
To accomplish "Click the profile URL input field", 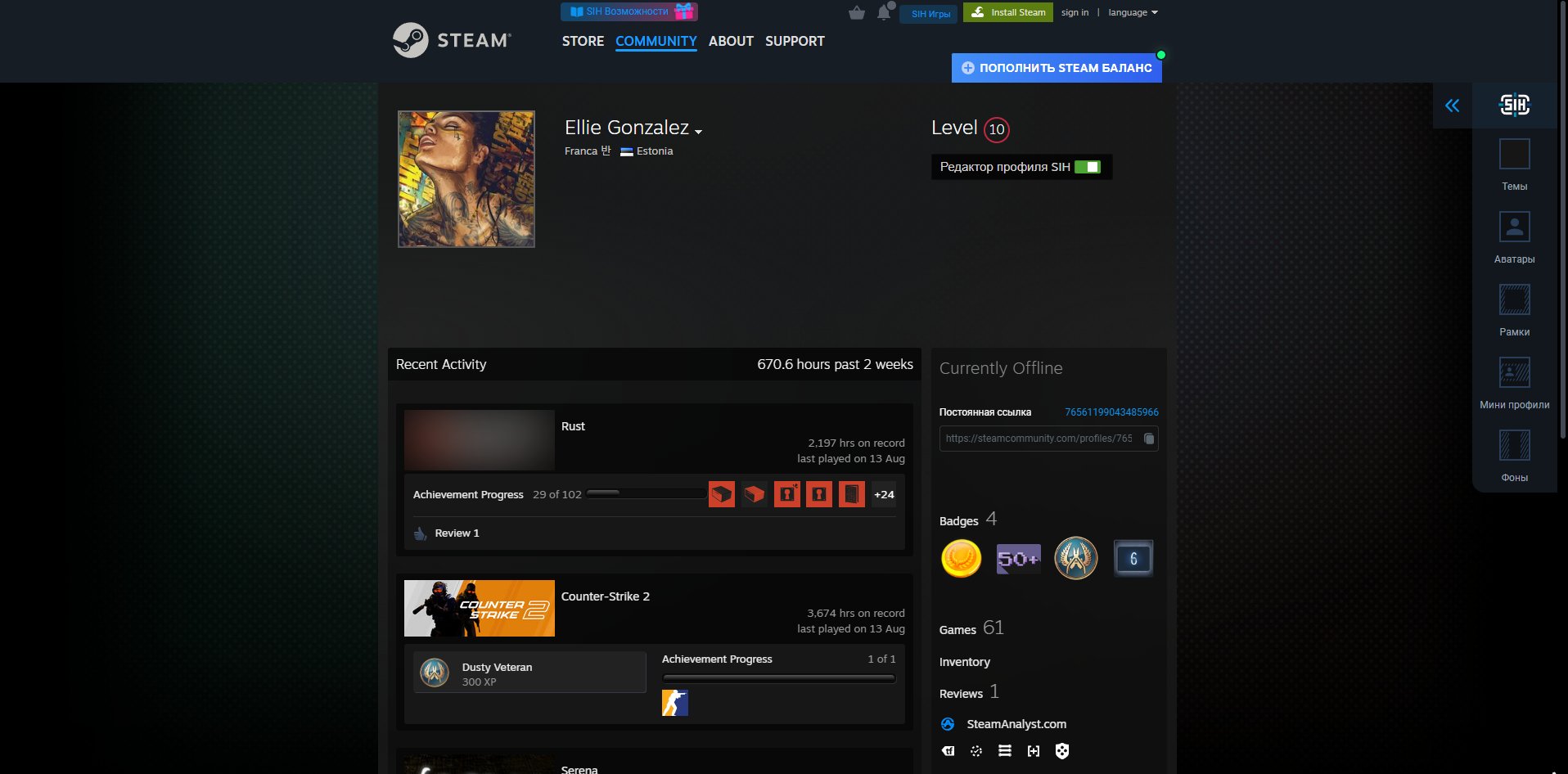I will 1048,439.
